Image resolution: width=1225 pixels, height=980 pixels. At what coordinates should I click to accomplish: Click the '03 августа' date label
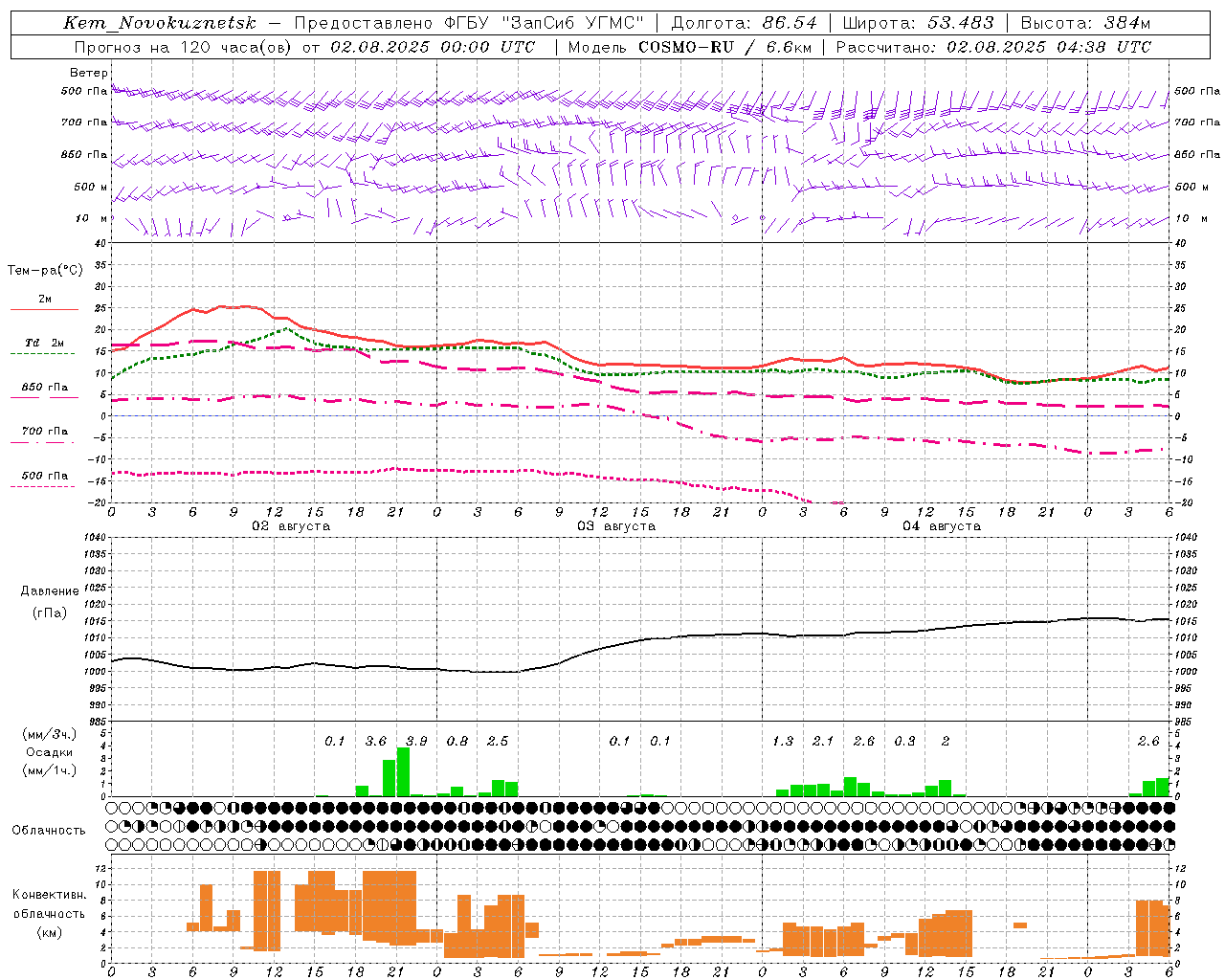[616, 526]
